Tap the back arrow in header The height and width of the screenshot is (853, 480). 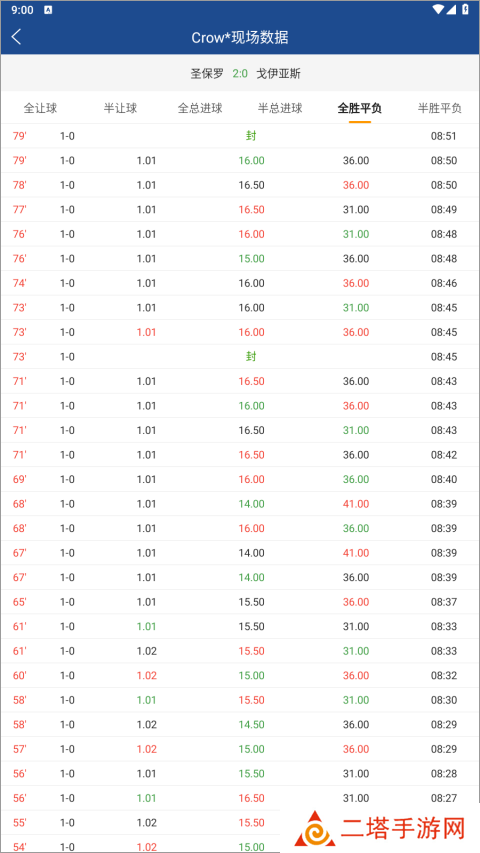click(16, 37)
